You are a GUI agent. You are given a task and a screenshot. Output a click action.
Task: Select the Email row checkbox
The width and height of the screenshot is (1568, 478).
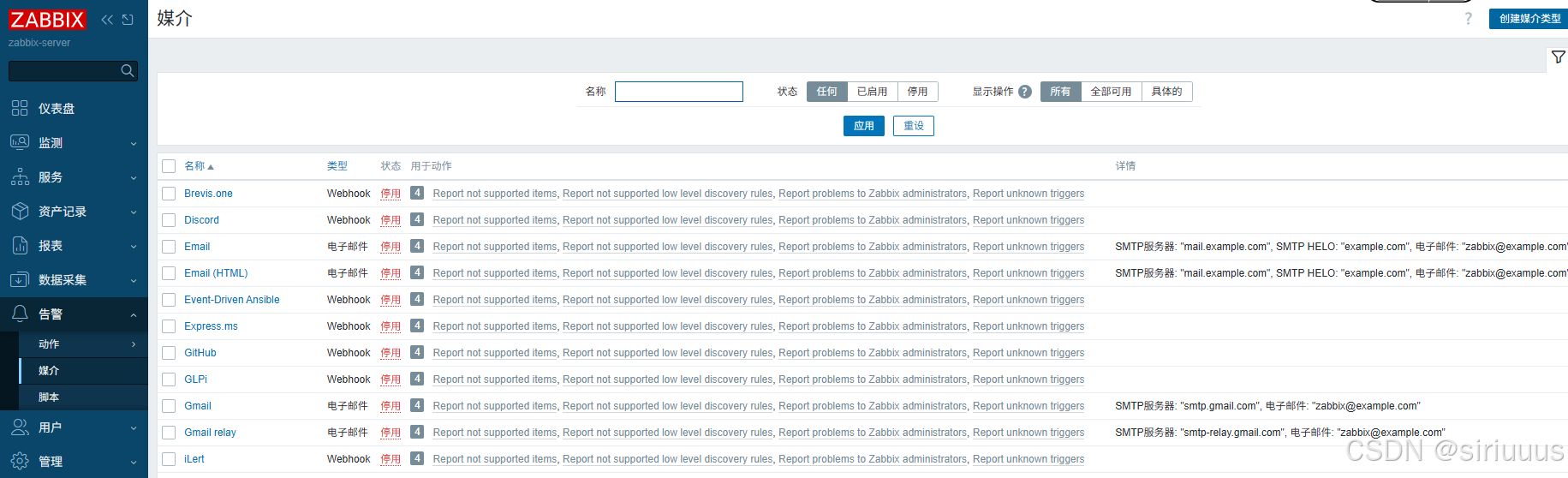coord(169,247)
